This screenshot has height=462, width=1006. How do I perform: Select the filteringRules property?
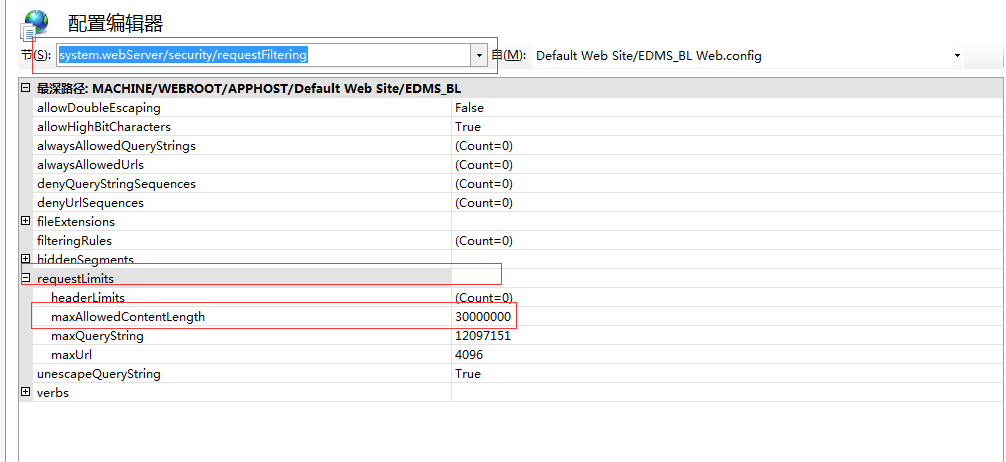pos(74,241)
